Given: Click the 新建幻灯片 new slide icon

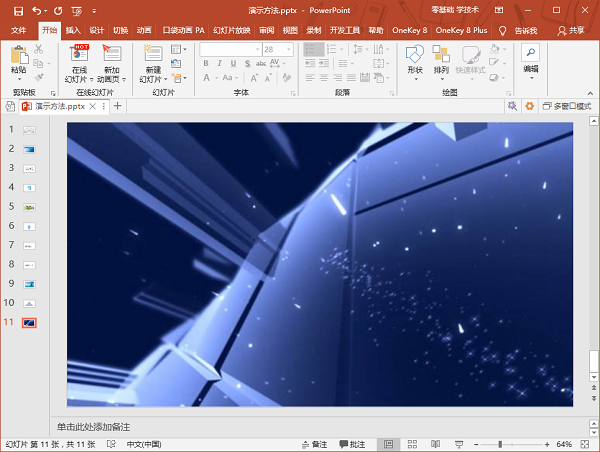Looking at the screenshot, I should coord(153,54).
